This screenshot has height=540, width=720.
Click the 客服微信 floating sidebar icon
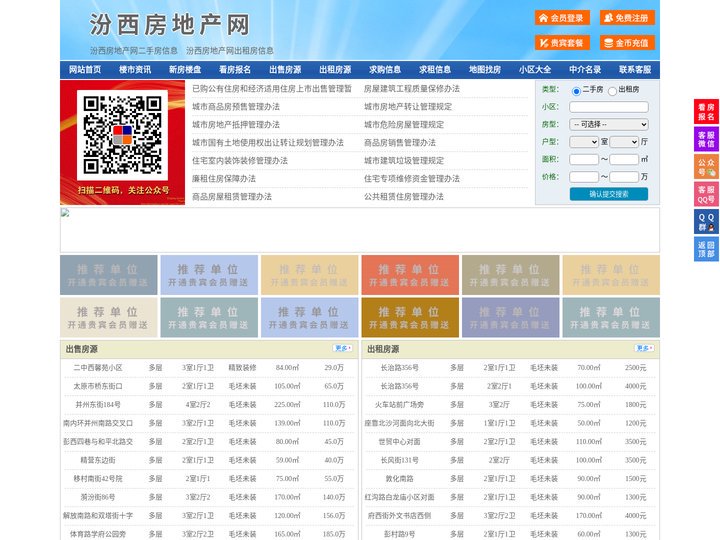click(x=706, y=139)
